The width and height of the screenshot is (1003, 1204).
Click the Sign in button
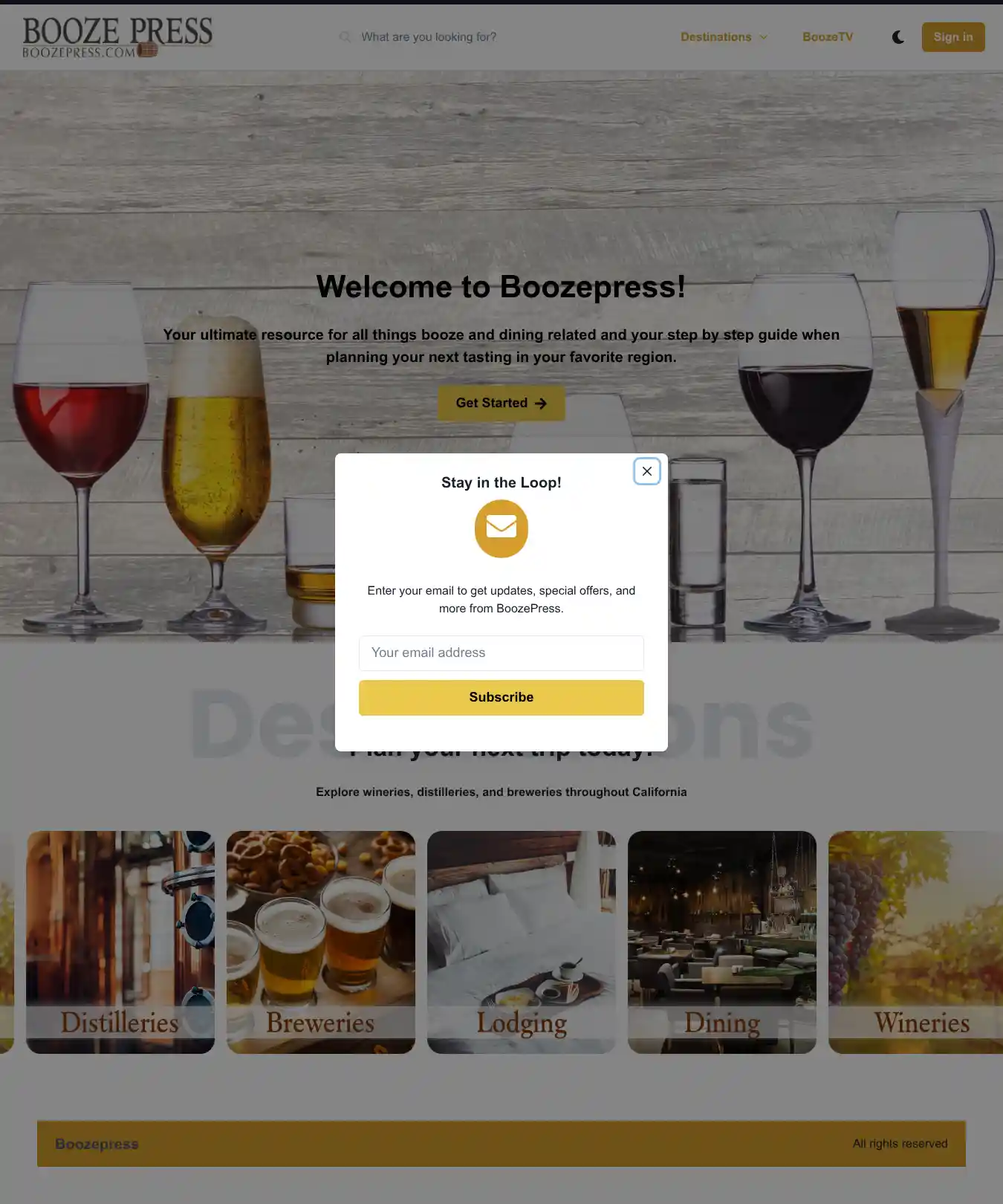[x=953, y=37]
